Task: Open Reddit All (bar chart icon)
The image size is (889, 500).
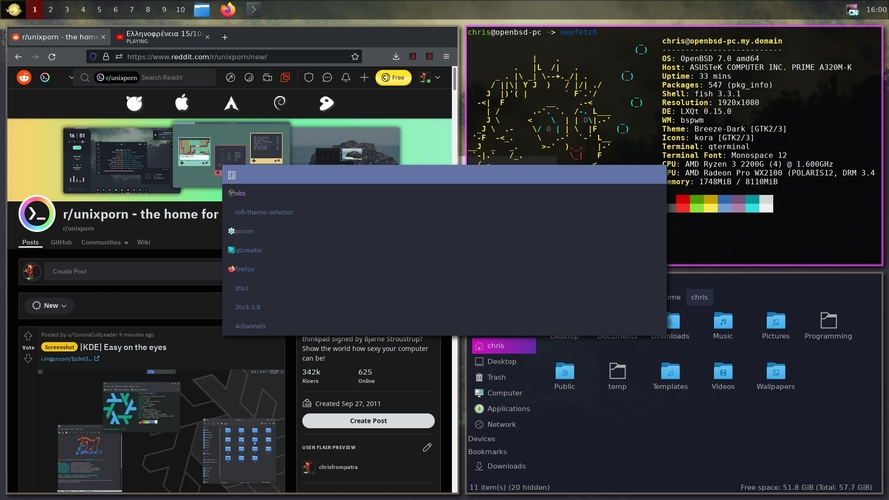Action: pyautogui.click(x=249, y=78)
